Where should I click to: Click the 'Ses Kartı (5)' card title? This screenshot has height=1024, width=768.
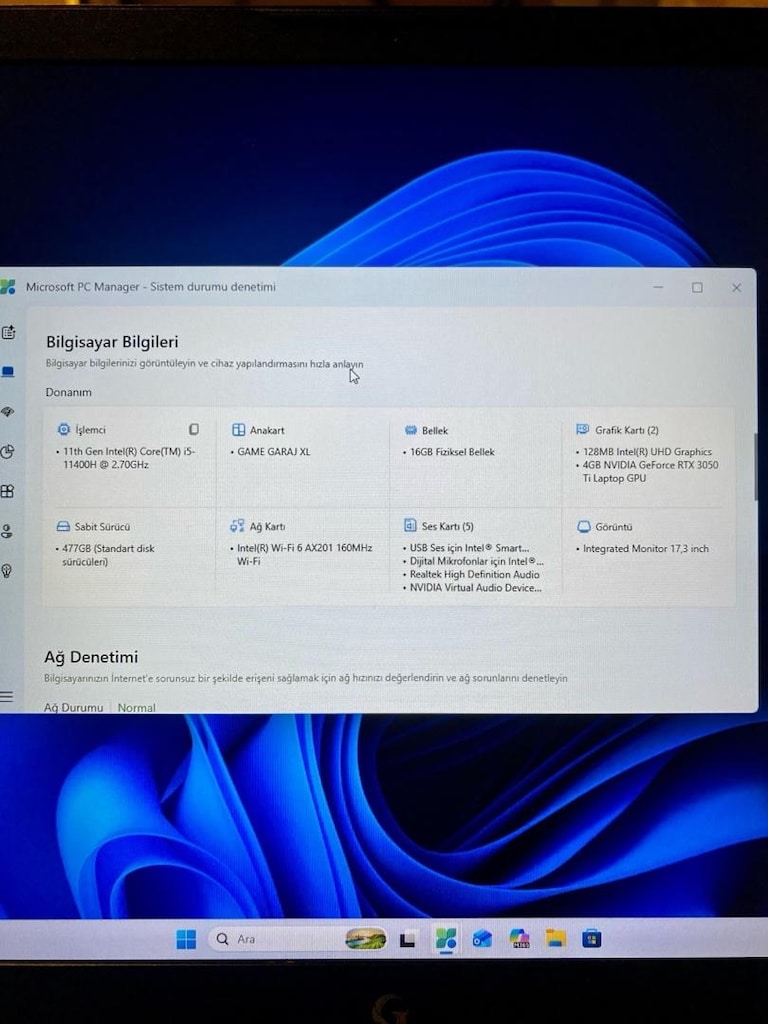pyautogui.click(x=447, y=526)
